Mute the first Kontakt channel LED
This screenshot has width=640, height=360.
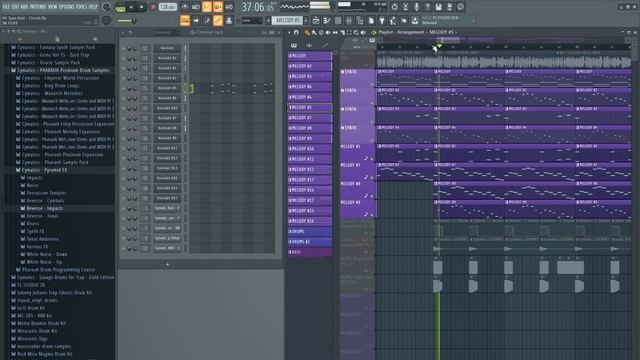[x=124, y=48]
